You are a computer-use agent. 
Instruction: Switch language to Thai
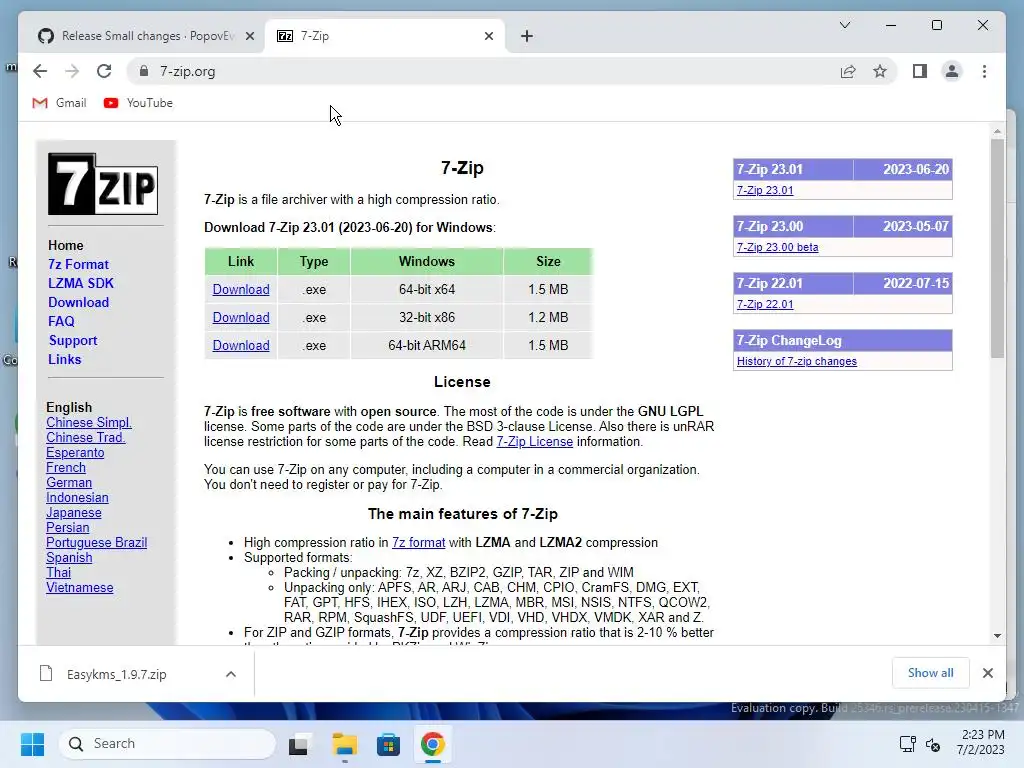[58, 573]
